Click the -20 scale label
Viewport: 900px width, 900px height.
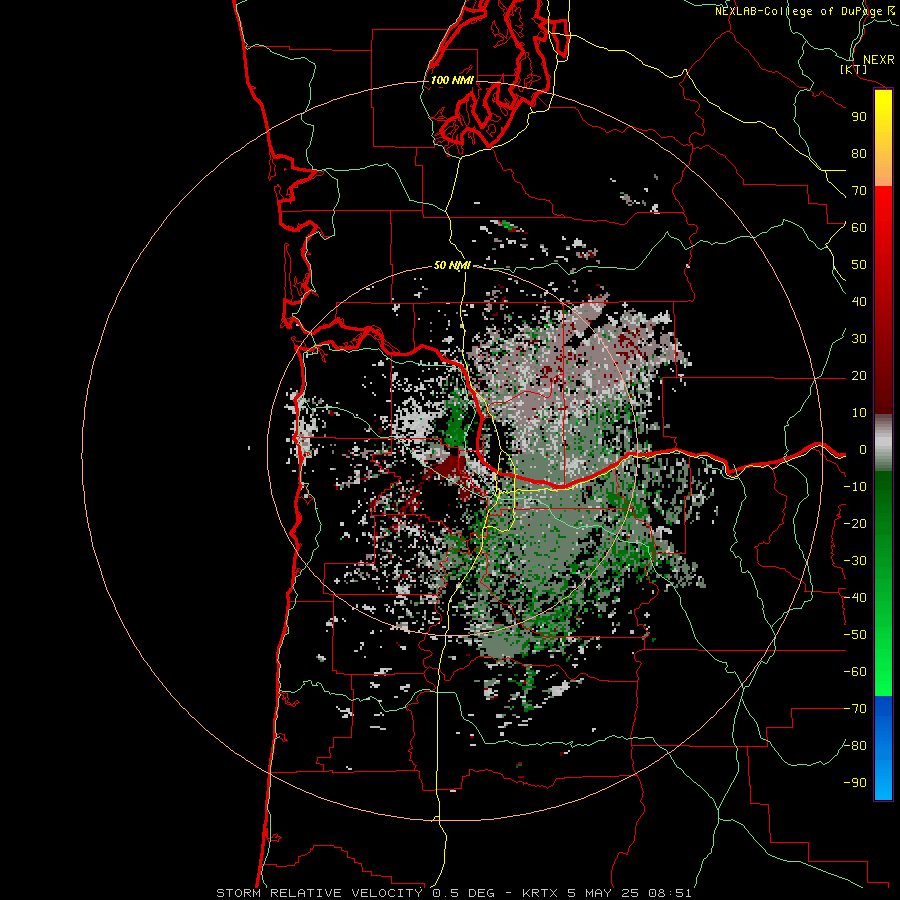pyautogui.click(x=855, y=523)
